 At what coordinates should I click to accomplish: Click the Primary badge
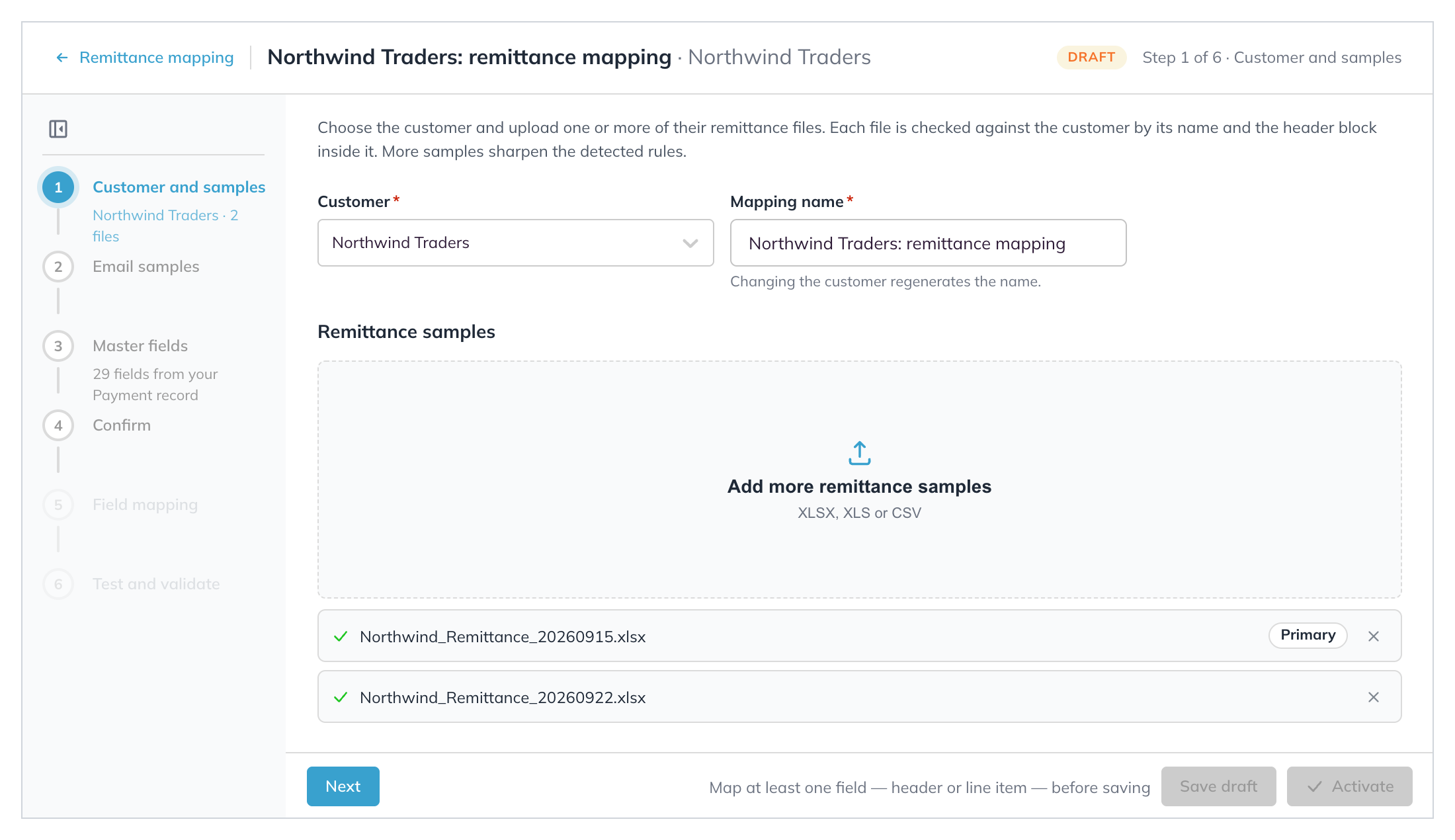click(1308, 636)
